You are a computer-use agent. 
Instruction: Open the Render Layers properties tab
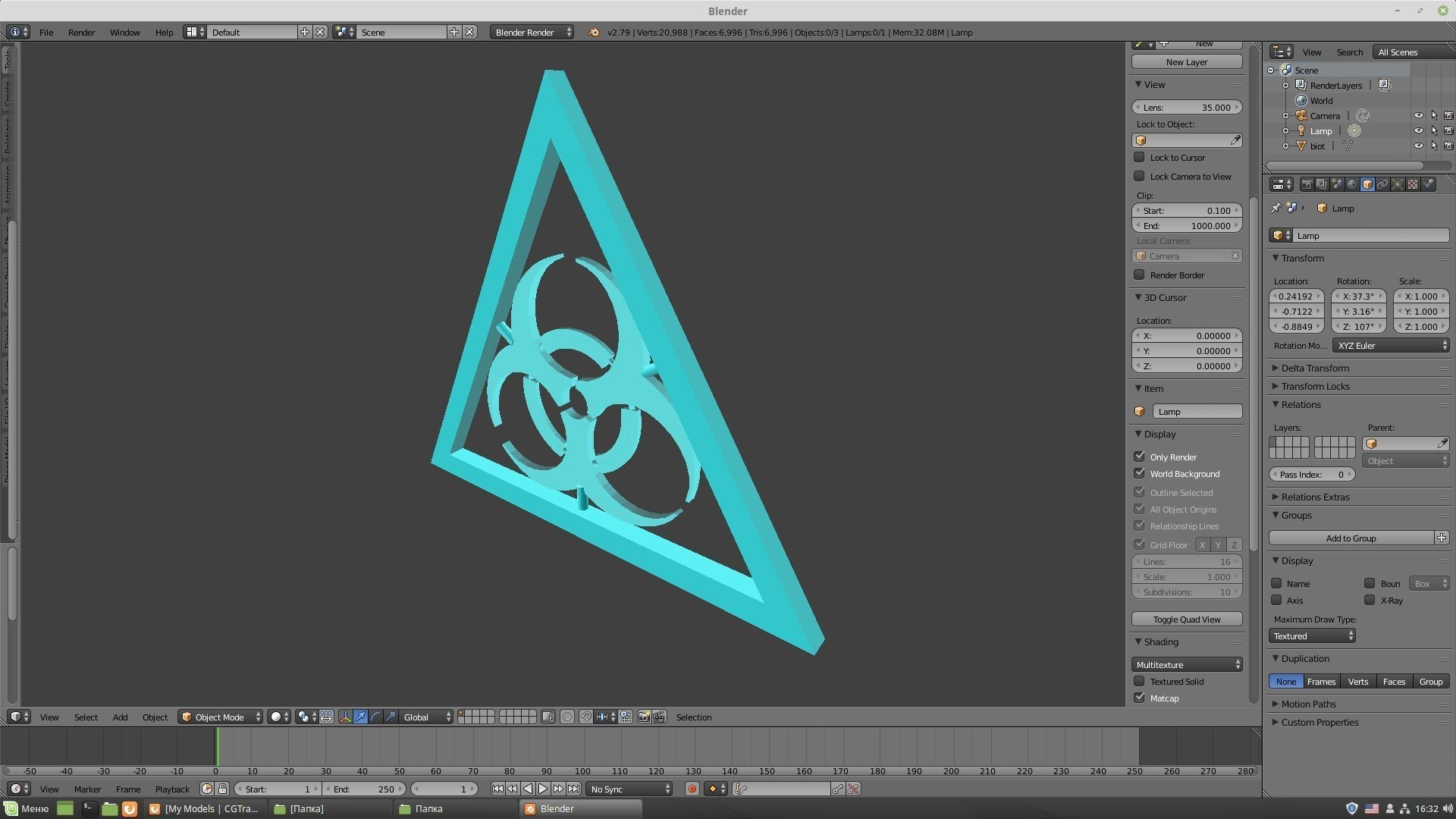(x=1322, y=184)
